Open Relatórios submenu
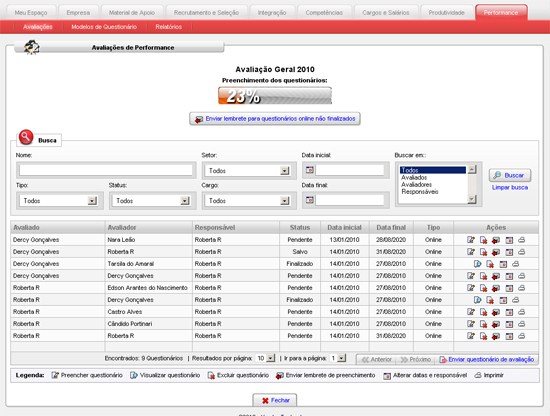 (168, 27)
